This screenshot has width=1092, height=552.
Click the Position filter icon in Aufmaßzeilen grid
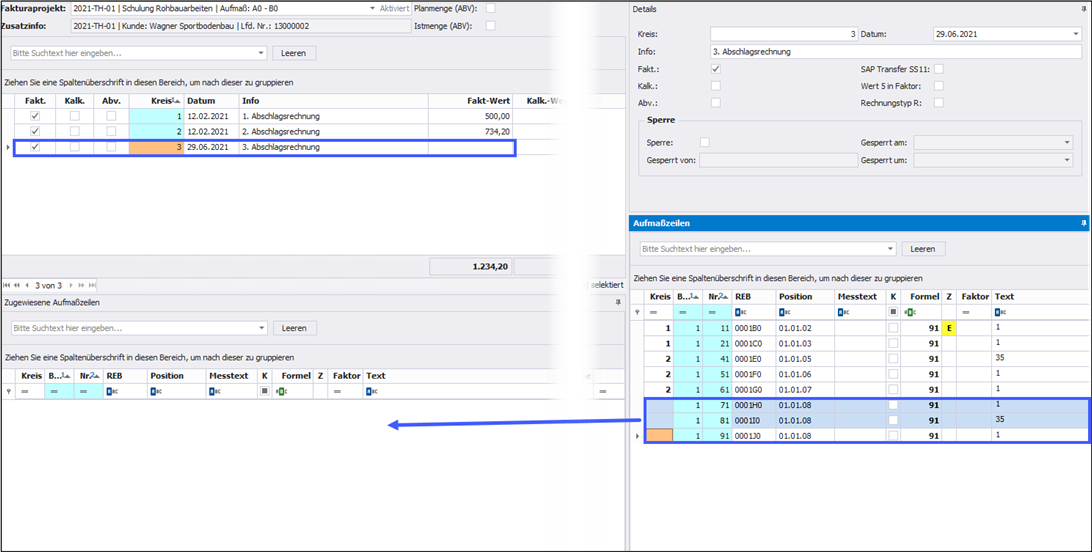pos(784,312)
